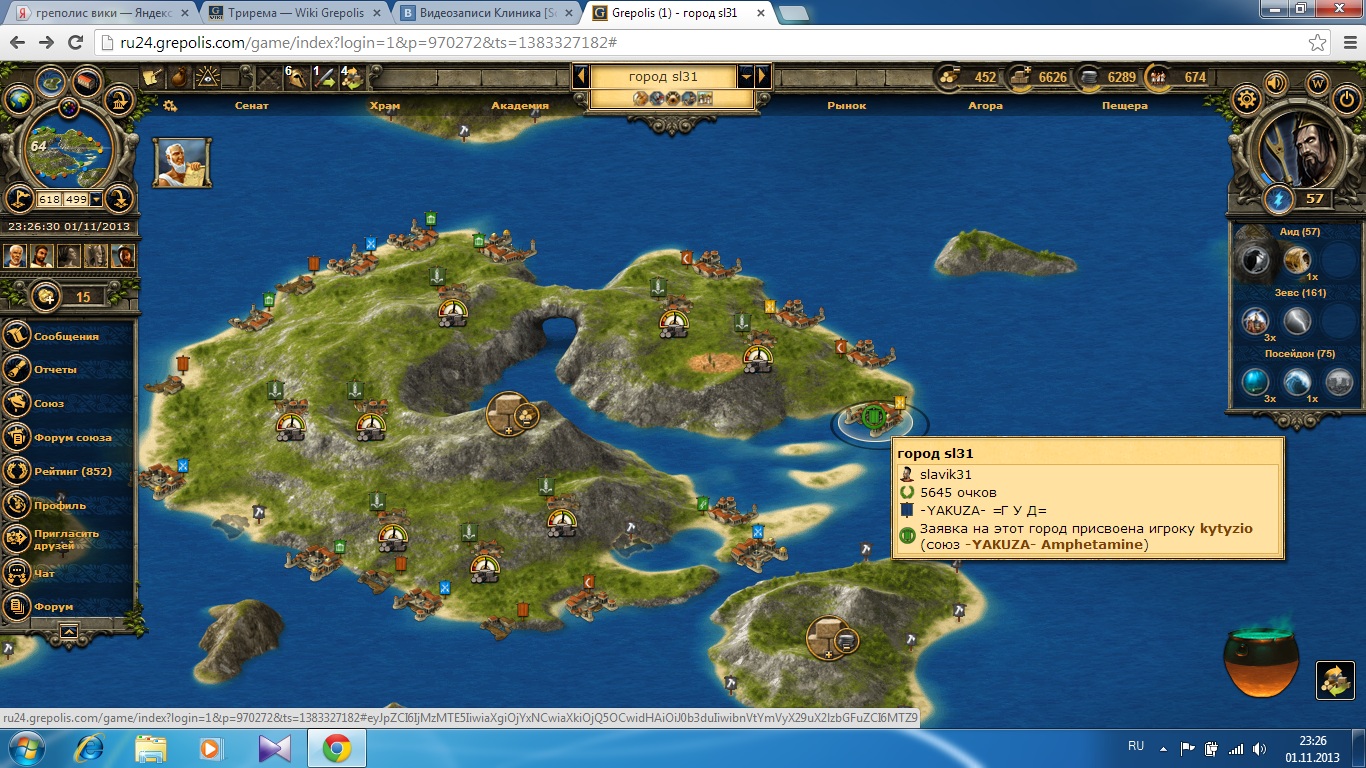Open Windows Start button
This screenshot has width=1366, height=768.
(26, 748)
